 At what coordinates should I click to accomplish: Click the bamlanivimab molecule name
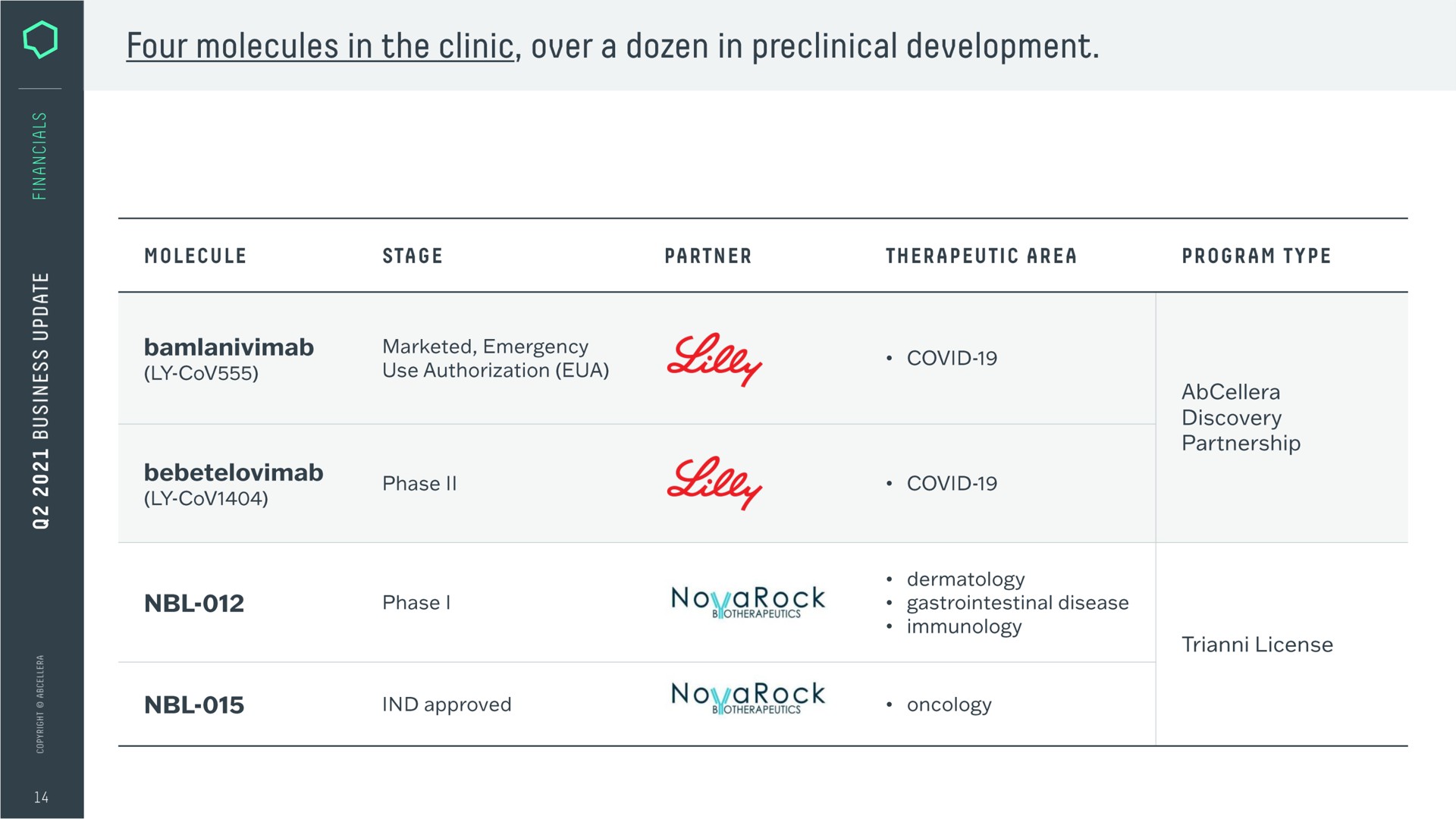point(229,347)
